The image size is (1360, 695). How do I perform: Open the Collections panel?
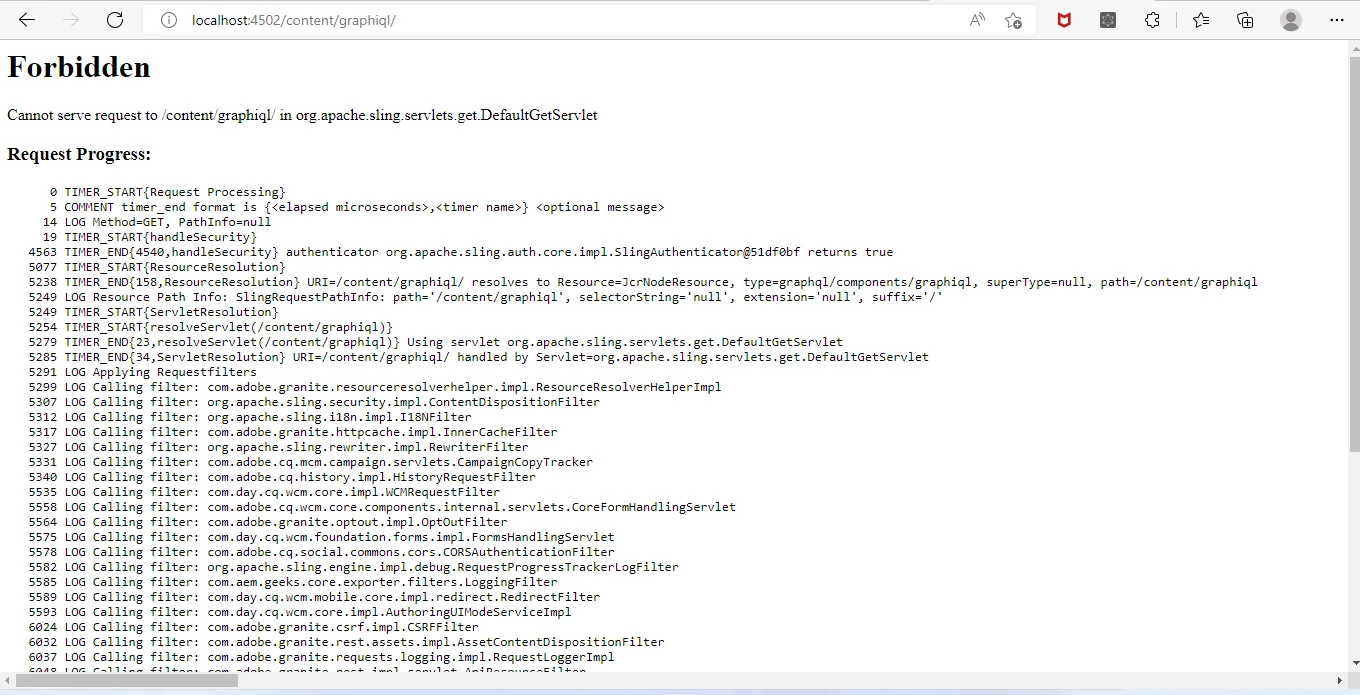tap(1245, 20)
